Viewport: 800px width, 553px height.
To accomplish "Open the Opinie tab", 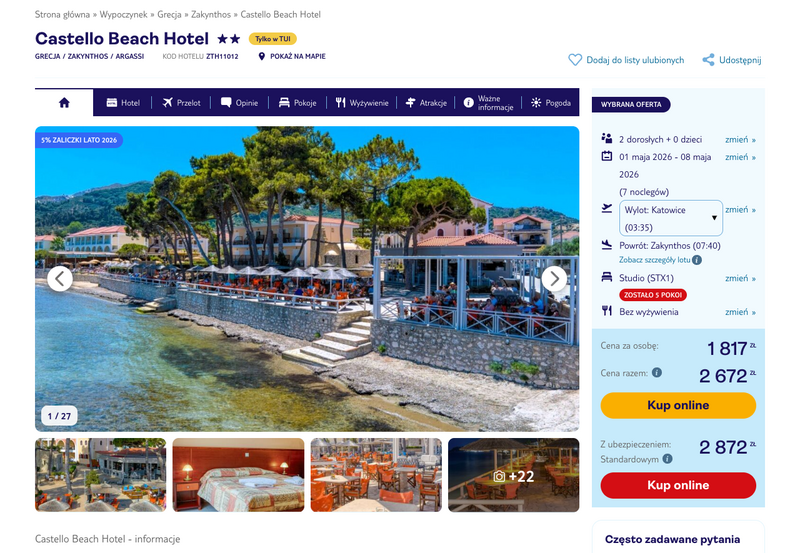I will [239, 103].
